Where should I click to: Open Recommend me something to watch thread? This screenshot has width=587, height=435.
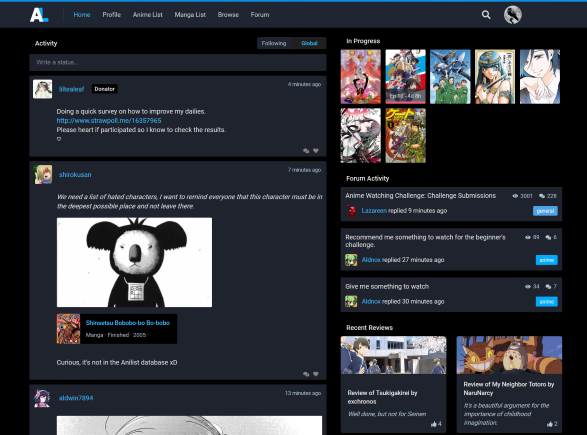pyautogui.click(x=425, y=241)
